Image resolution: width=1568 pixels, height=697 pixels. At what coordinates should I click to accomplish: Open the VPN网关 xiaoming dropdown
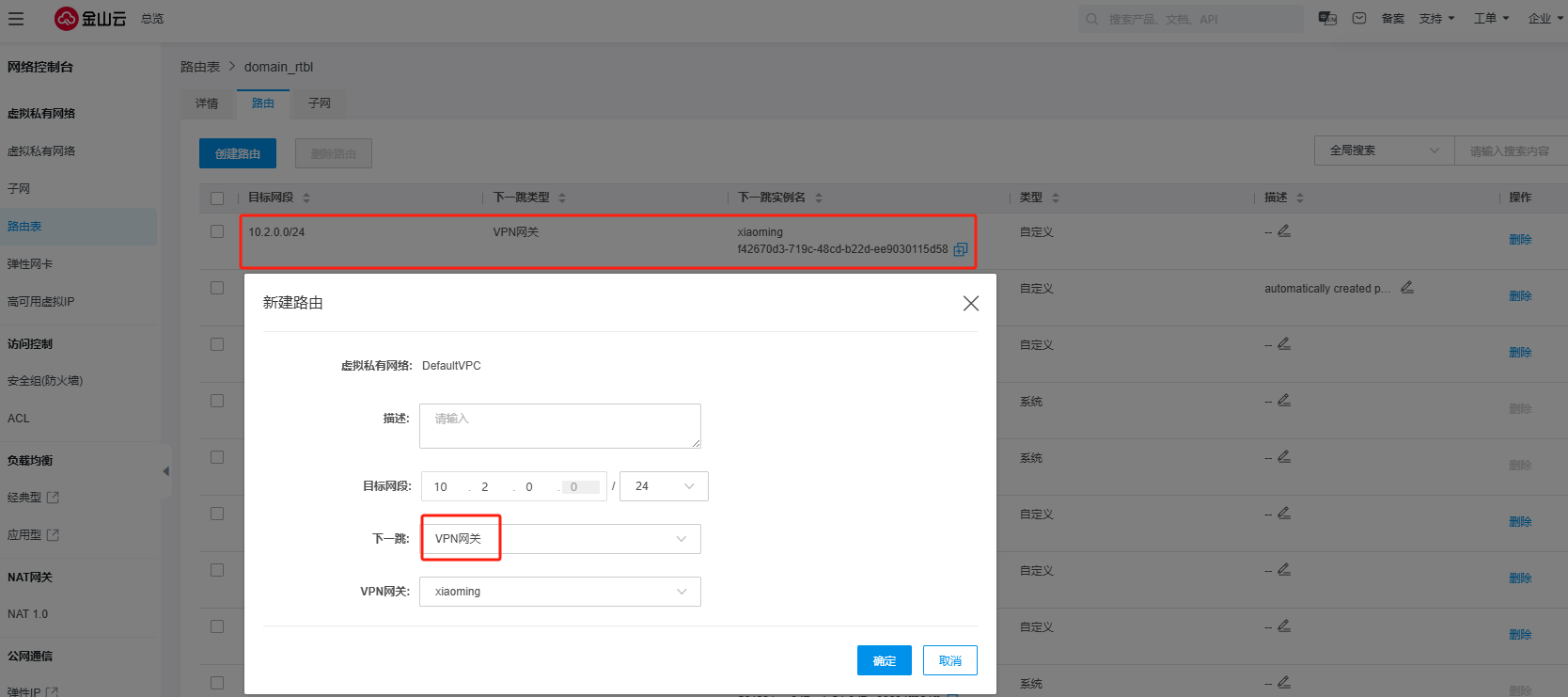(560, 592)
